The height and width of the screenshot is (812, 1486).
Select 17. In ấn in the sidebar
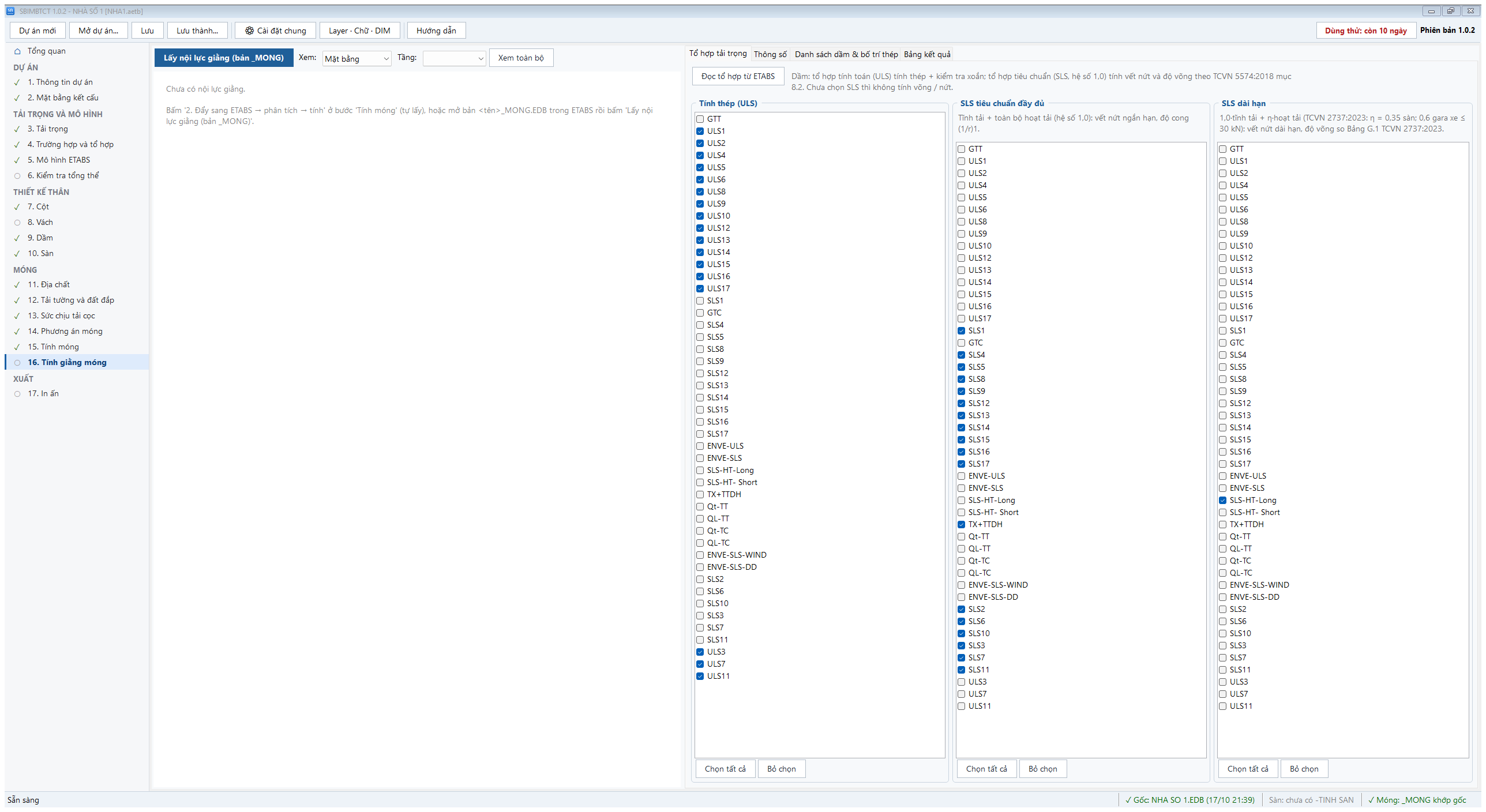[77, 393]
